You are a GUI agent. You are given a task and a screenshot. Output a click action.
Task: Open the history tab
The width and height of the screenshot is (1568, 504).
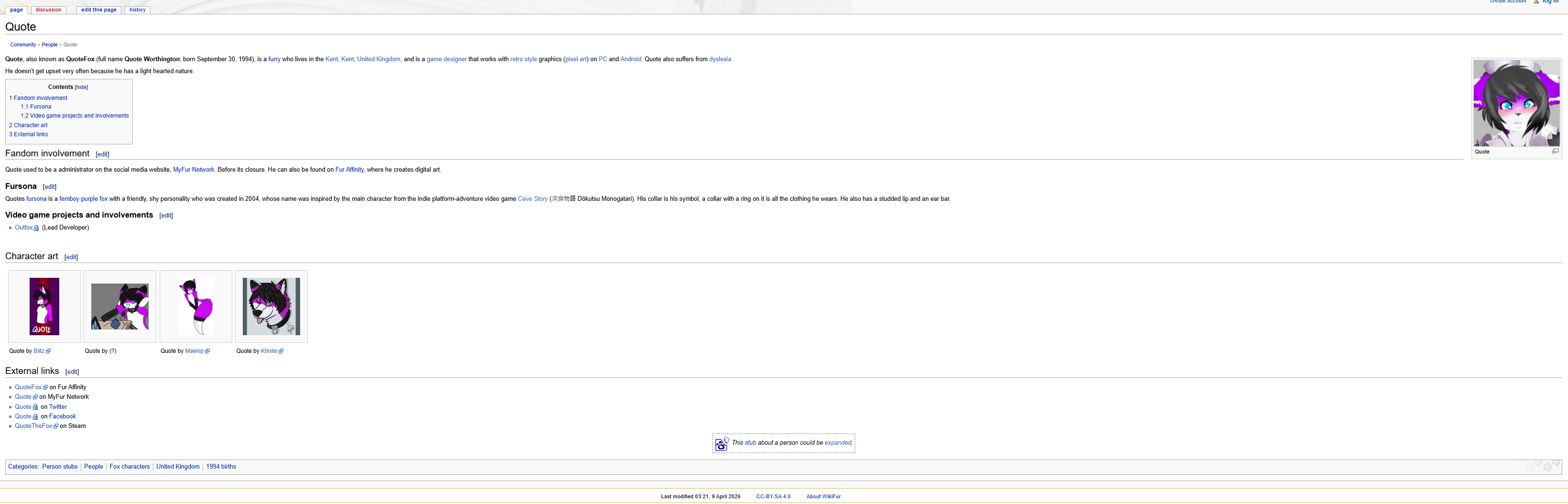point(138,10)
